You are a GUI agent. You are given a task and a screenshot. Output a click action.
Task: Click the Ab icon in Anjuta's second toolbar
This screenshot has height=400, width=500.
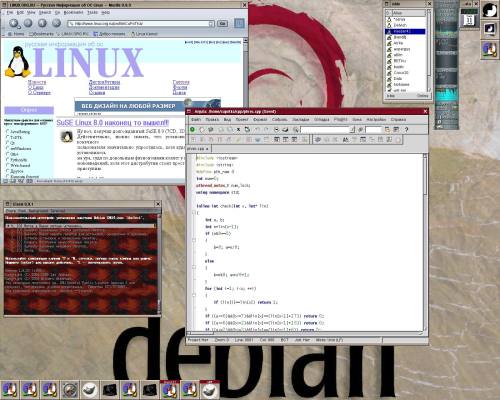coord(345,140)
